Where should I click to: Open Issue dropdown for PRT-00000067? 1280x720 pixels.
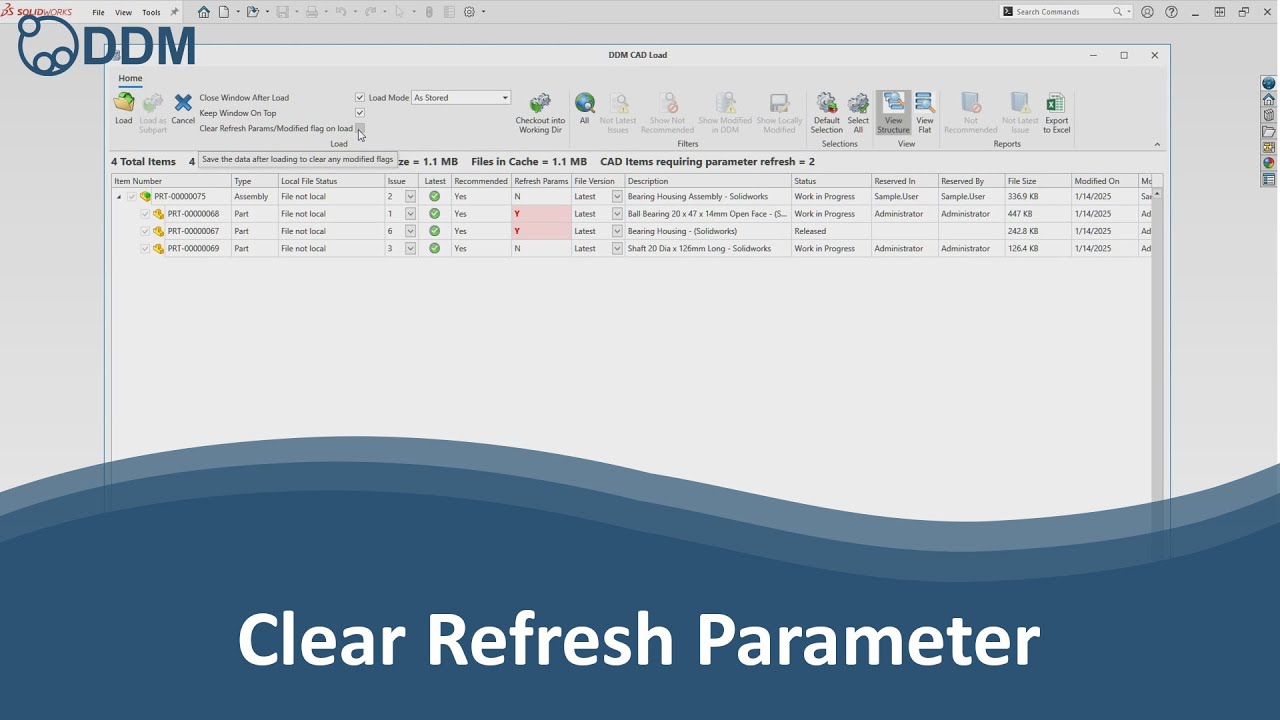(410, 231)
